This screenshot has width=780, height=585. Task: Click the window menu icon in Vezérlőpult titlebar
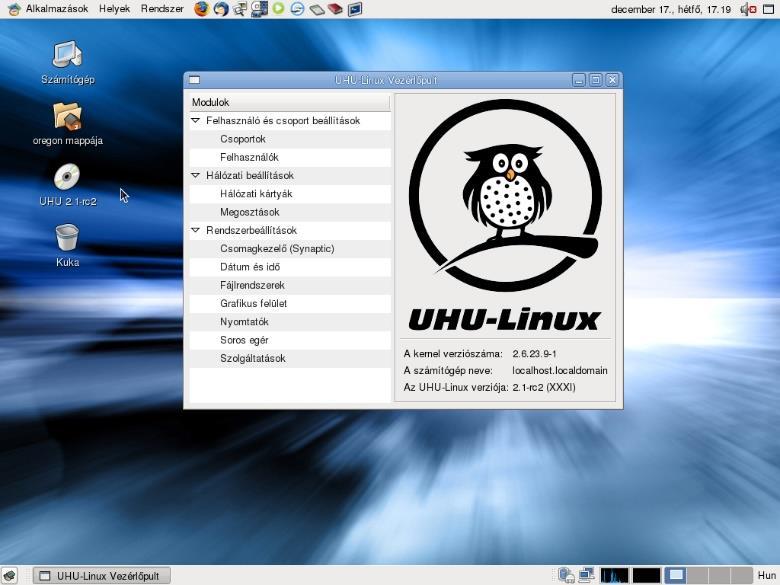point(195,80)
